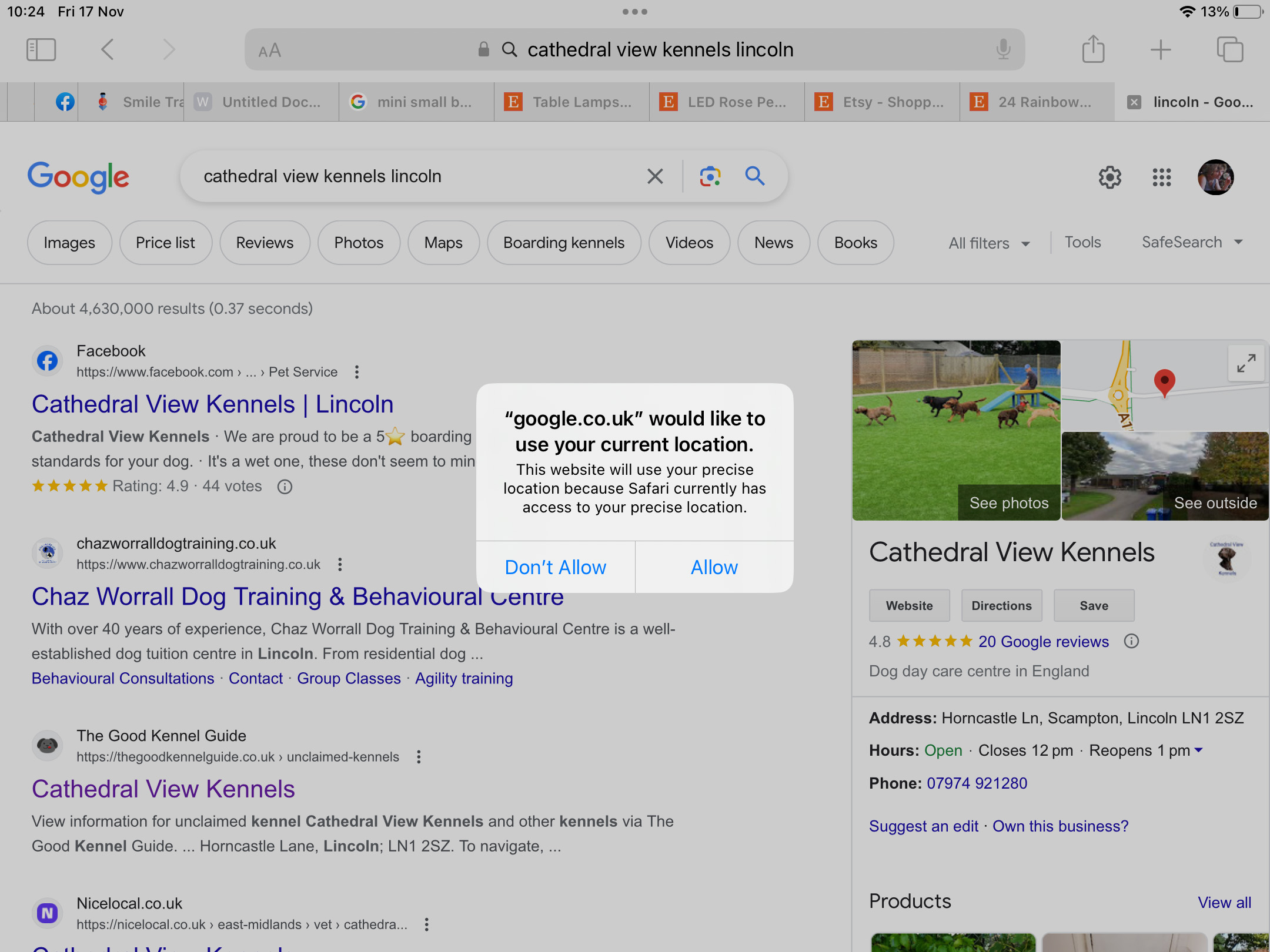
Task: Open the 20 Google reviews link
Action: pos(1044,641)
